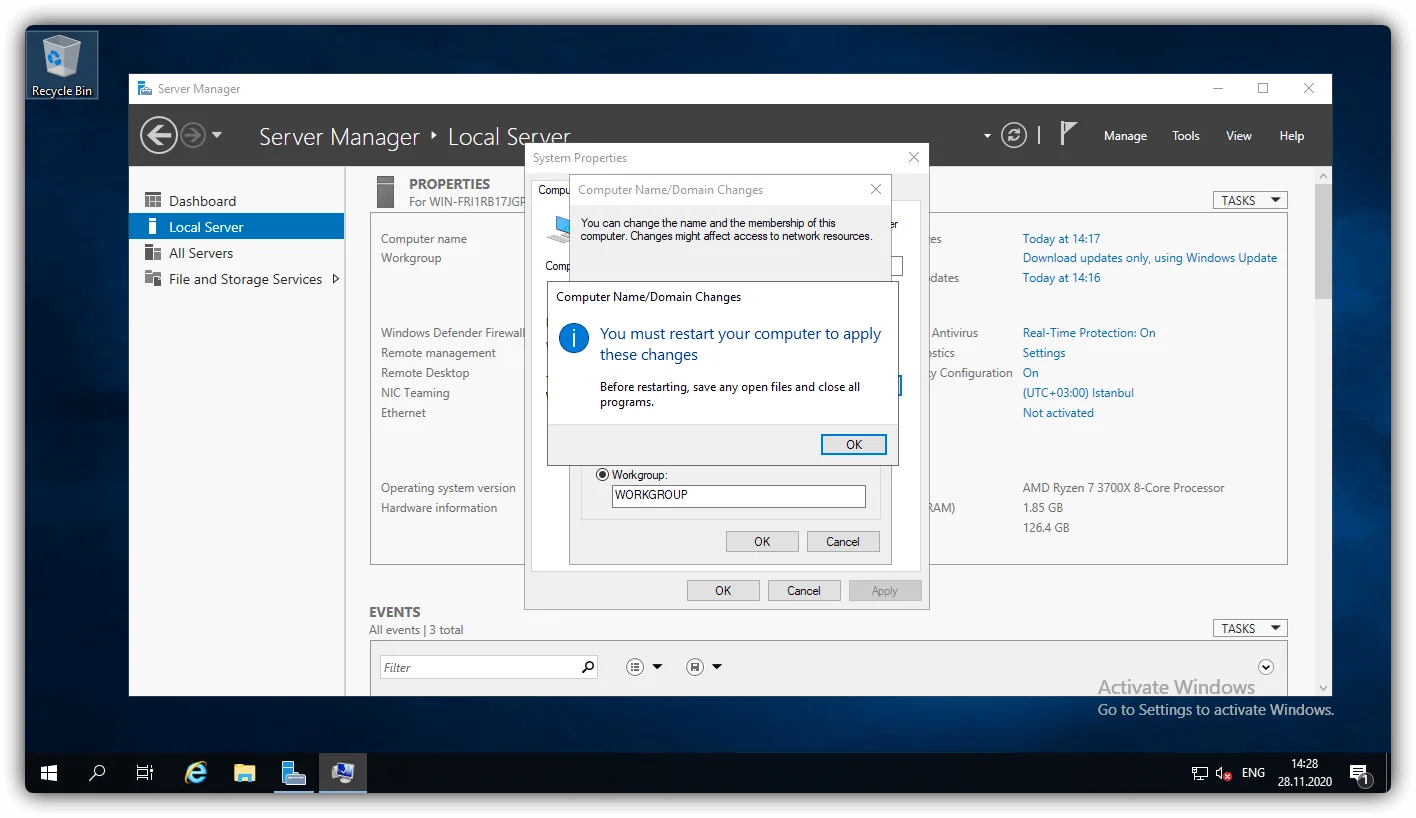Click Download updates only, using Windows Update link
The width and height of the screenshot is (1416, 818).
pos(1150,258)
